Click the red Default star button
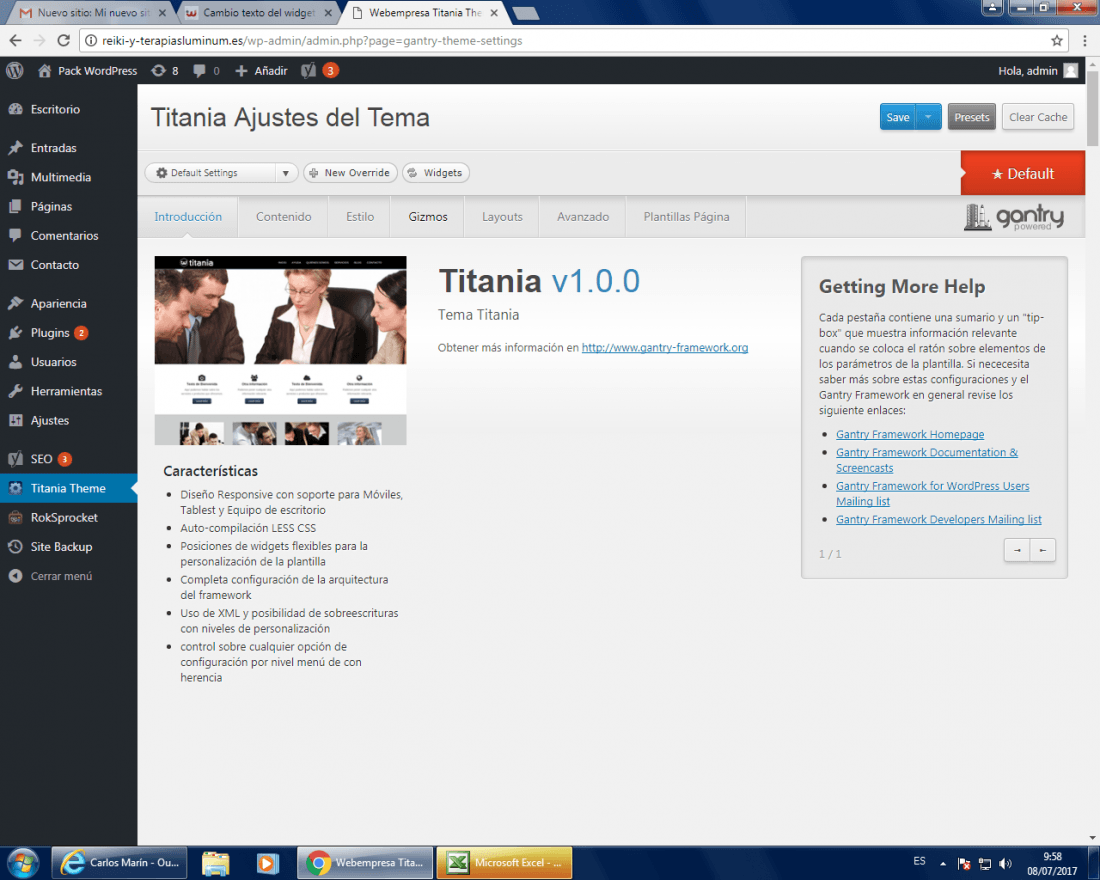This screenshot has height=880, width=1100. coord(1023,173)
